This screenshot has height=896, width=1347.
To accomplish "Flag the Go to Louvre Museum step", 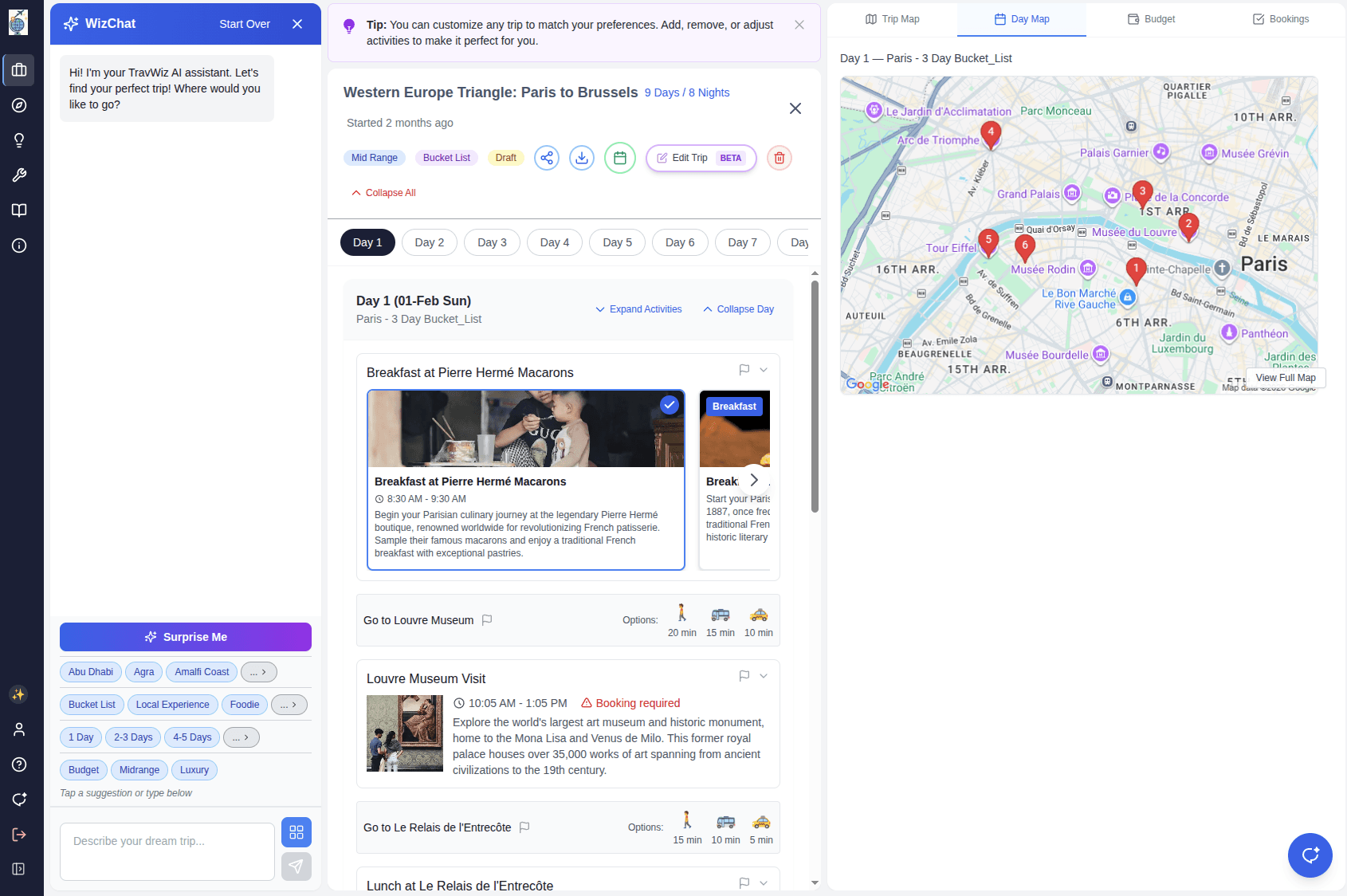I will [x=487, y=619].
